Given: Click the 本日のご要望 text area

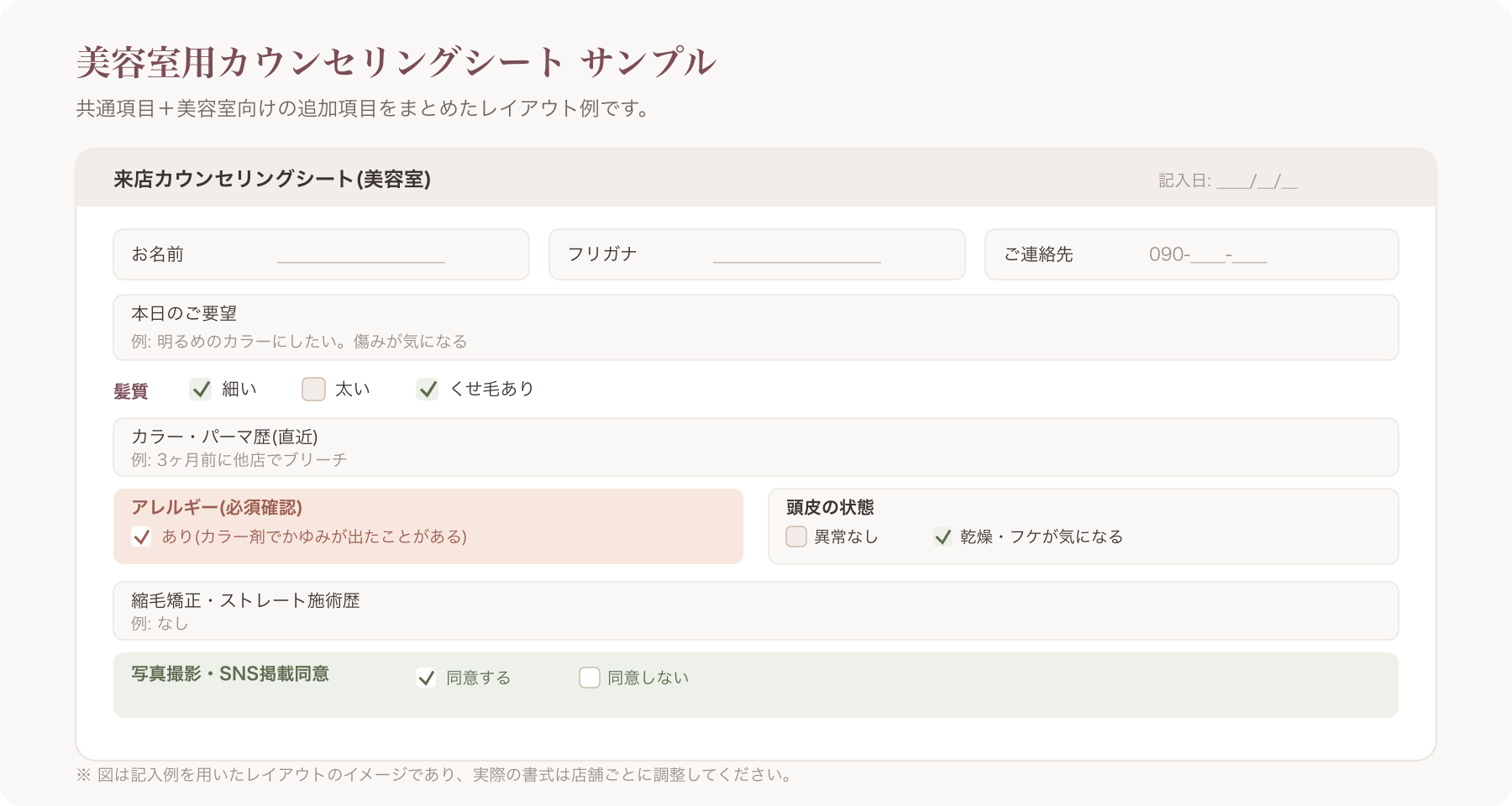Looking at the screenshot, I should 756,327.
